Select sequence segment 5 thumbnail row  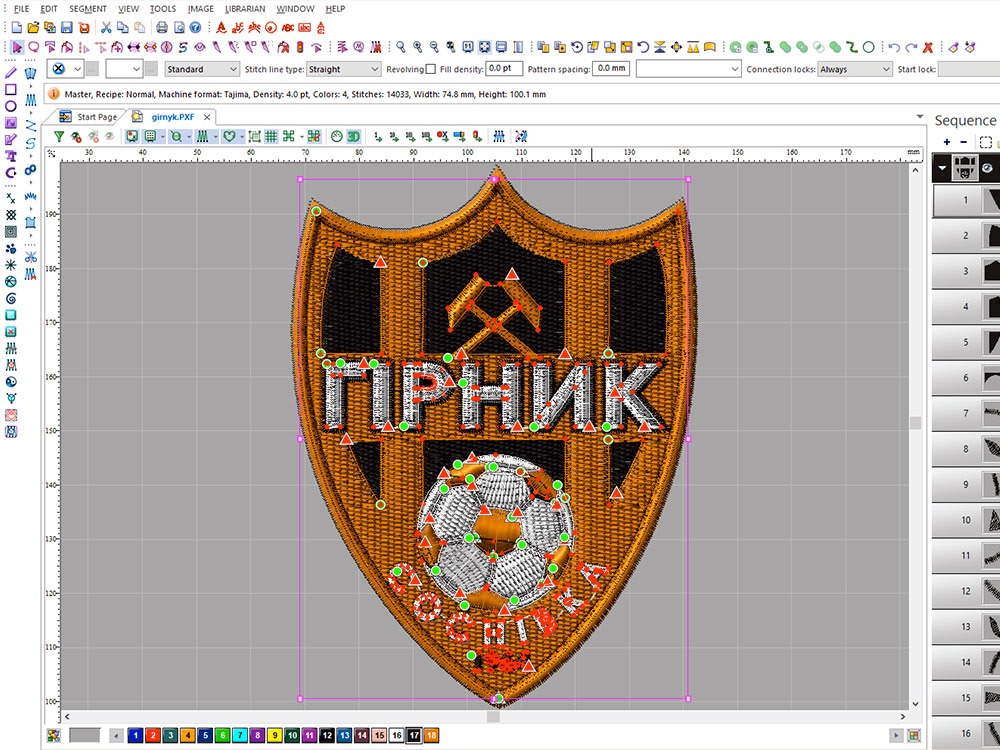click(966, 342)
